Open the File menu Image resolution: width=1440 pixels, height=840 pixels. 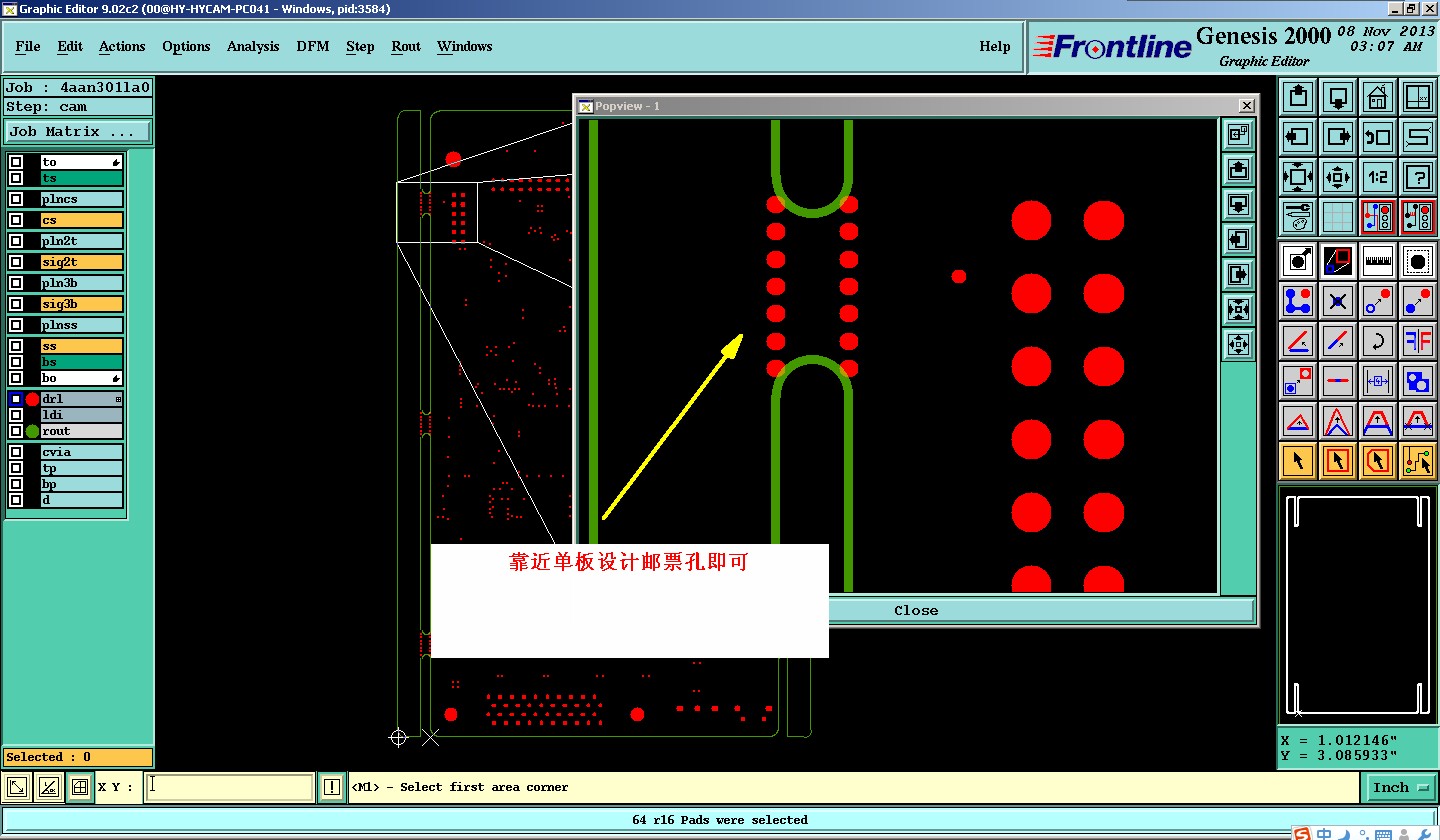pos(28,46)
